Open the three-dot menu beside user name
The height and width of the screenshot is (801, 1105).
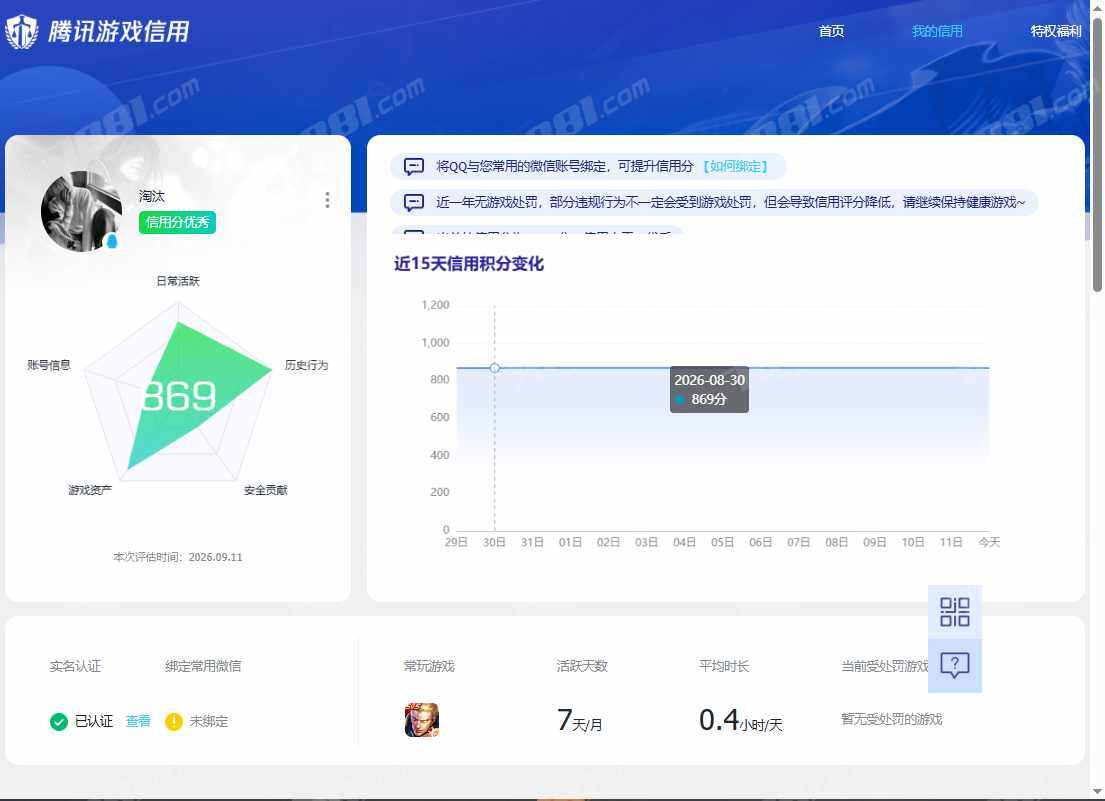tap(327, 200)
